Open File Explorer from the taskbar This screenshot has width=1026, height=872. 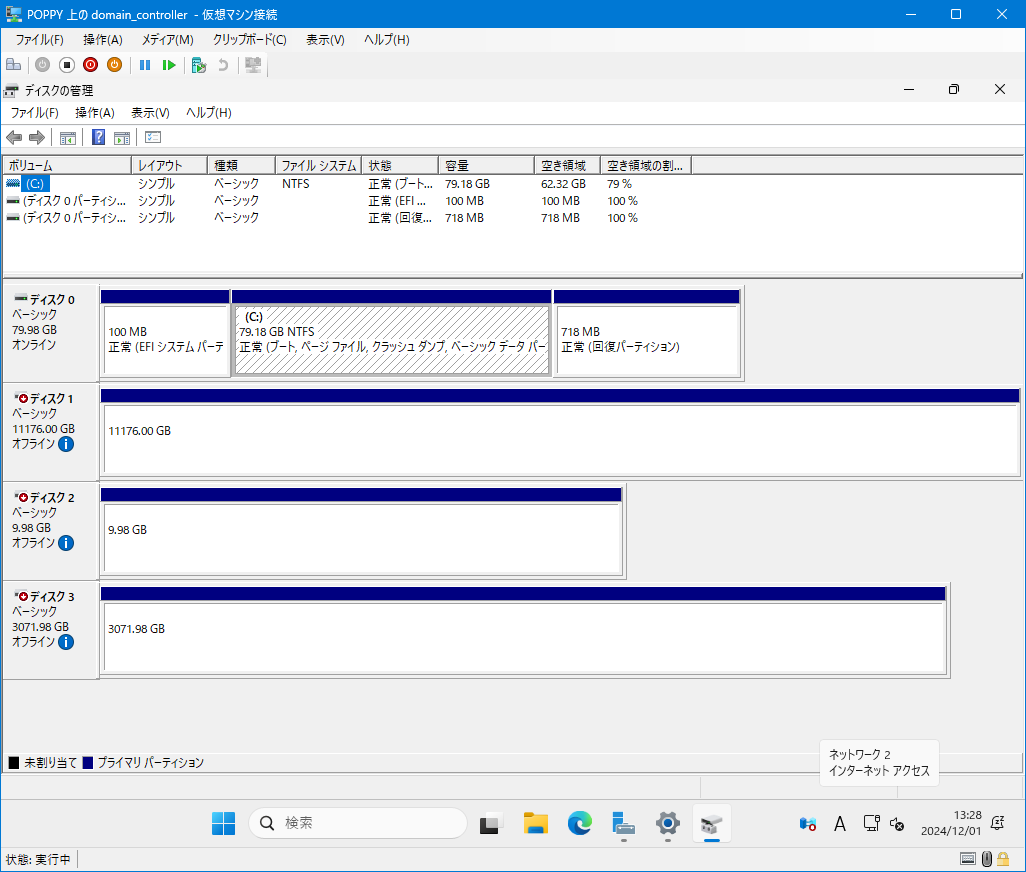(x=535, y=823)
